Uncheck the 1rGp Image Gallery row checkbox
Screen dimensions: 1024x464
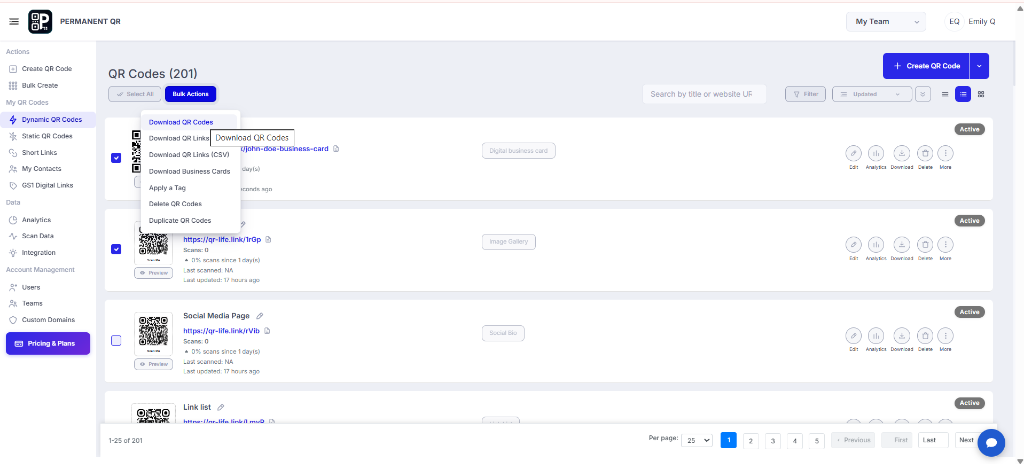click(116, 249)
